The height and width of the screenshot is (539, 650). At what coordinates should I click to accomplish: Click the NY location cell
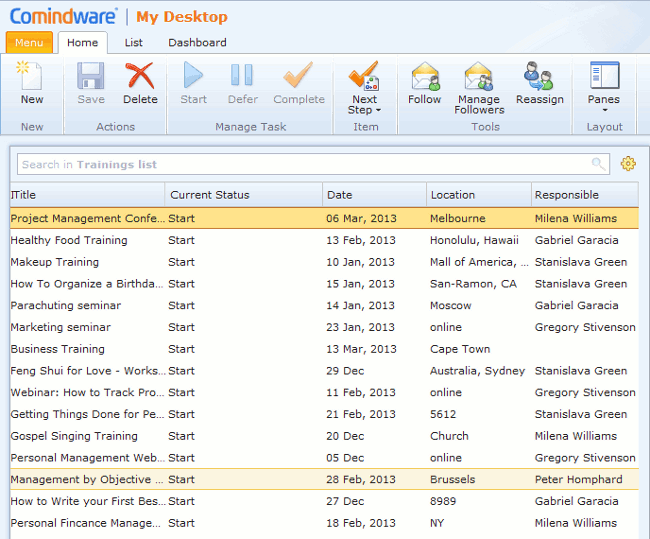(437, 523)
